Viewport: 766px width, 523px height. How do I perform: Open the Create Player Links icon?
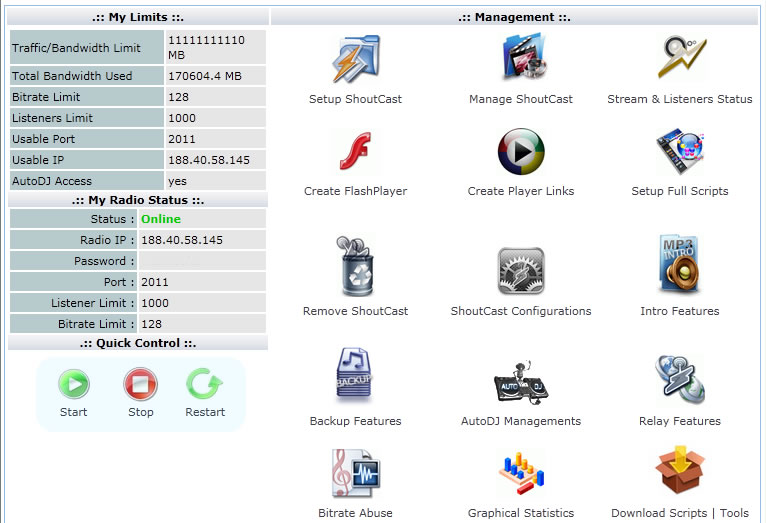(521, 153)
